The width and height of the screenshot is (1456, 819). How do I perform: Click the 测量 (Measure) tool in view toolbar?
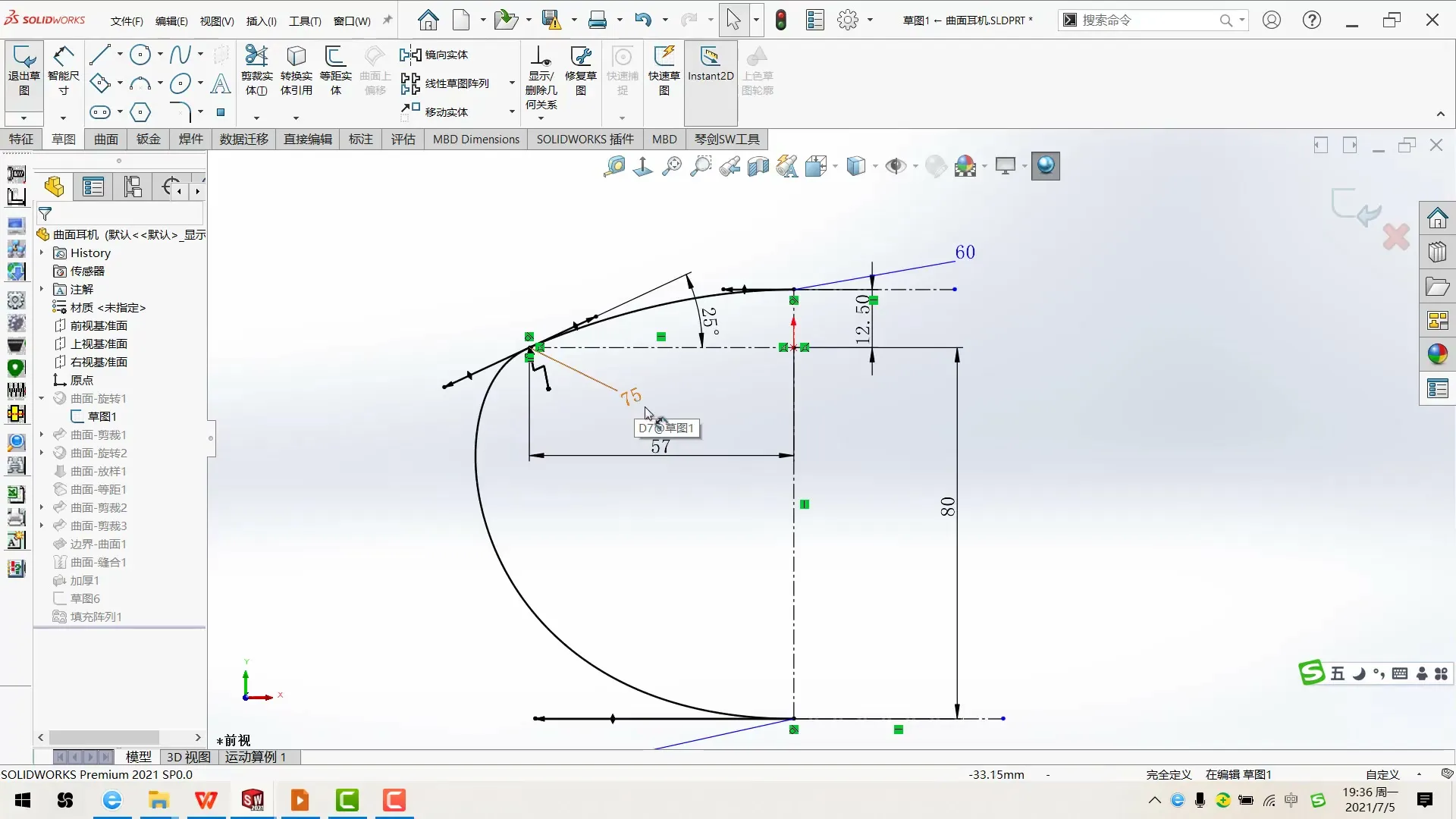pos(615,166)
